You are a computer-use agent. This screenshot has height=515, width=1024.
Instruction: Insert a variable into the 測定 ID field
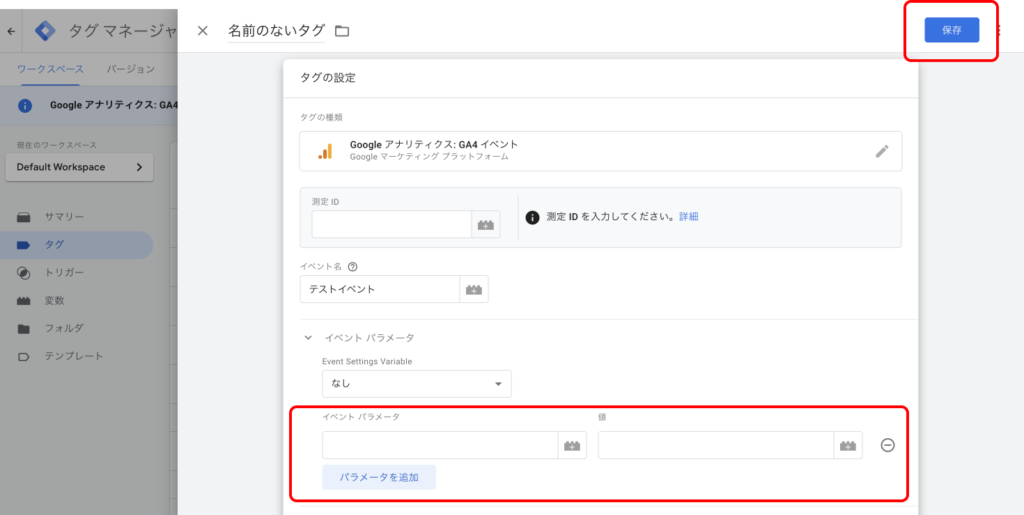[x=486, y=224]
